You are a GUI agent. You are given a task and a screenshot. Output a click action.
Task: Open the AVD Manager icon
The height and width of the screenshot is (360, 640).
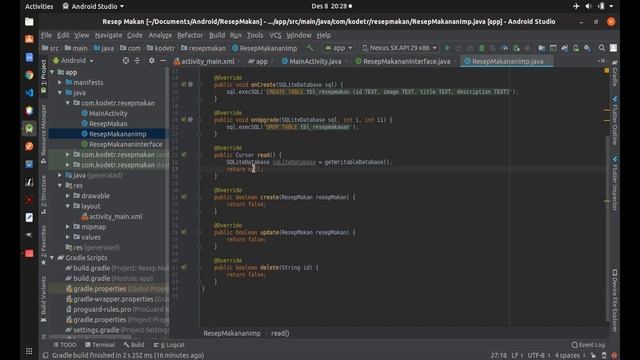pos(576,48)
